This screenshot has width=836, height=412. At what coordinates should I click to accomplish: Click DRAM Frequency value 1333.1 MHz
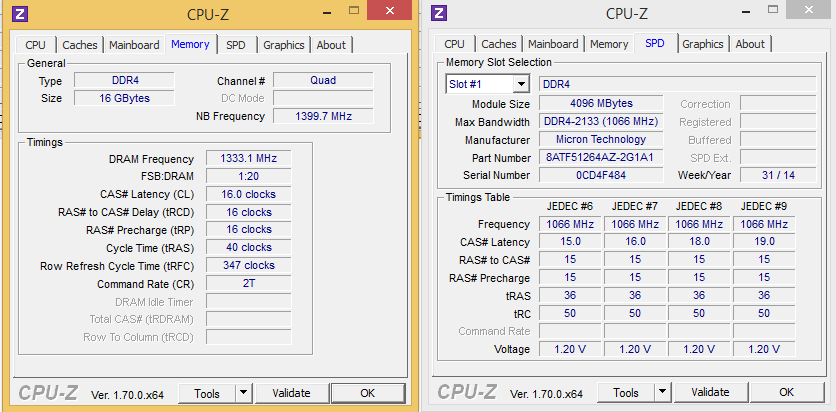click(248, 158)
